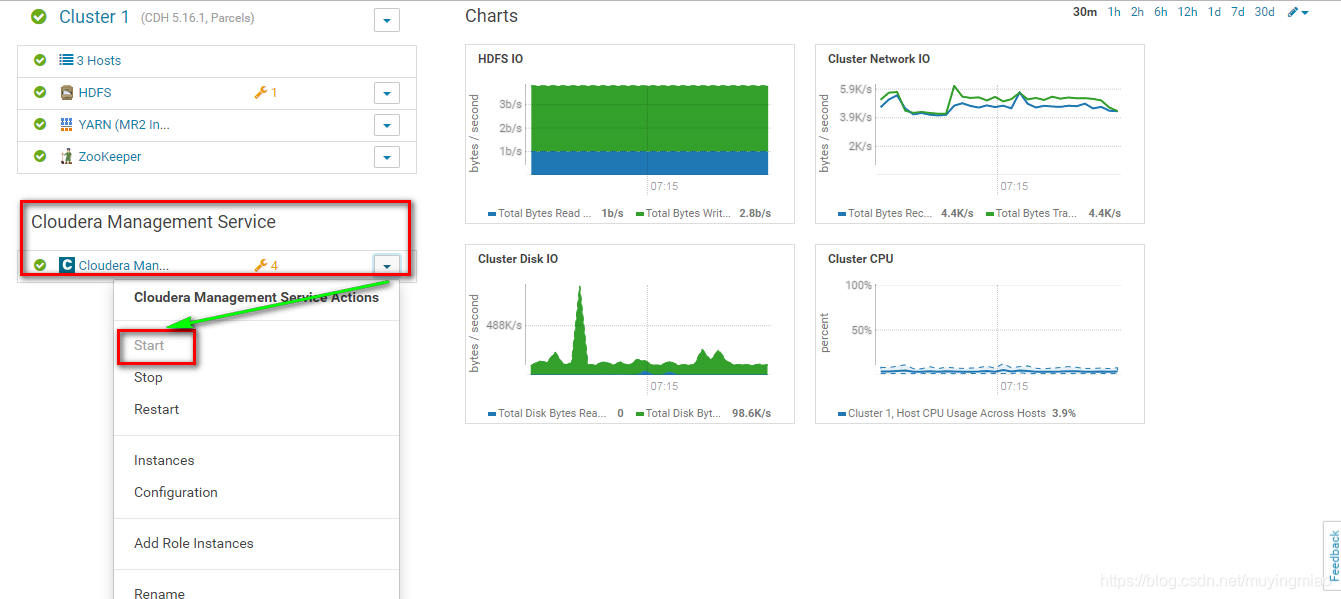This screenshot has height=599, width=1341.
Task: Open the YARN actions dropdown
Action: pos(387,125)
